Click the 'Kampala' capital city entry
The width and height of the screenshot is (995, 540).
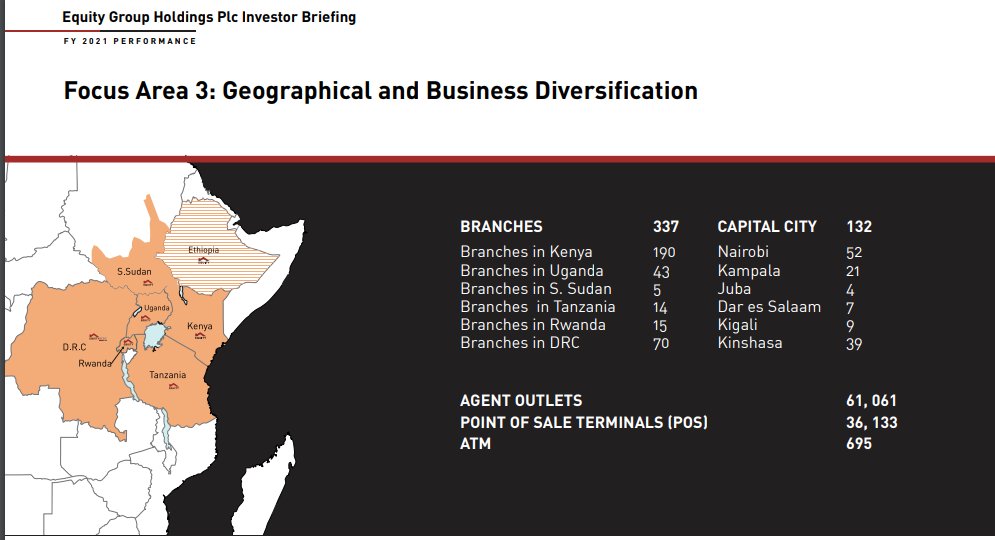pyautogui.click(x=749, y=271)
